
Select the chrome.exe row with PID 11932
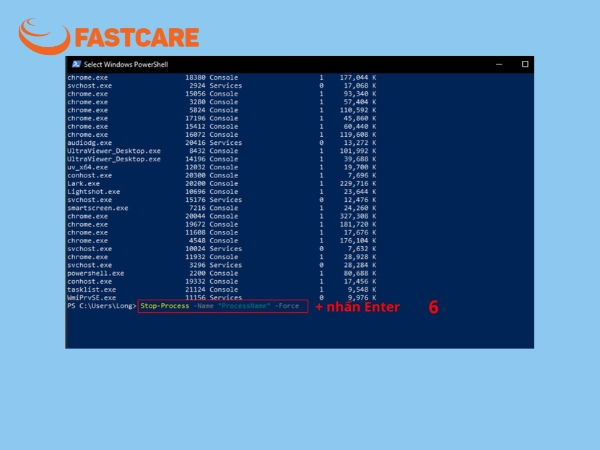coord(222,257)
